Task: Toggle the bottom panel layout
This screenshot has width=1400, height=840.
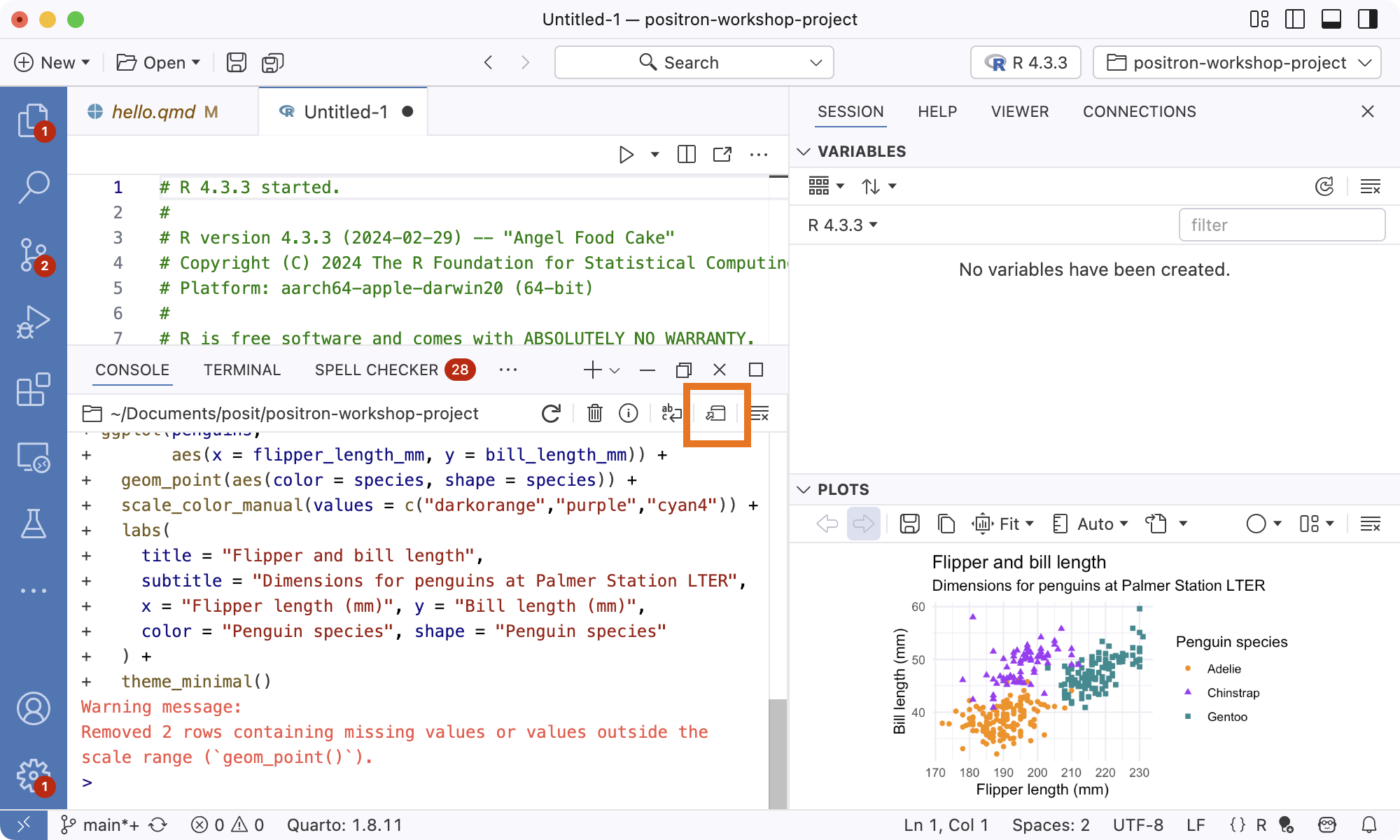Action: click(1331, 19)
